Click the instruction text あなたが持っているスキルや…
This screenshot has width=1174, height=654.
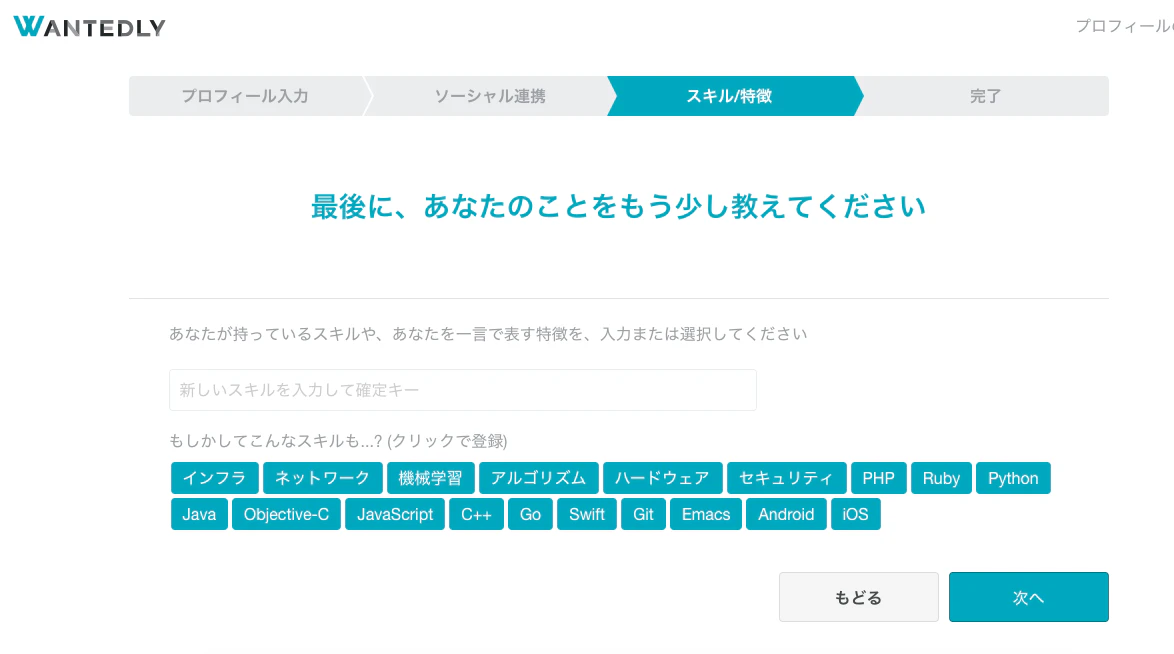pyautogui.click(x=488, y=334)
